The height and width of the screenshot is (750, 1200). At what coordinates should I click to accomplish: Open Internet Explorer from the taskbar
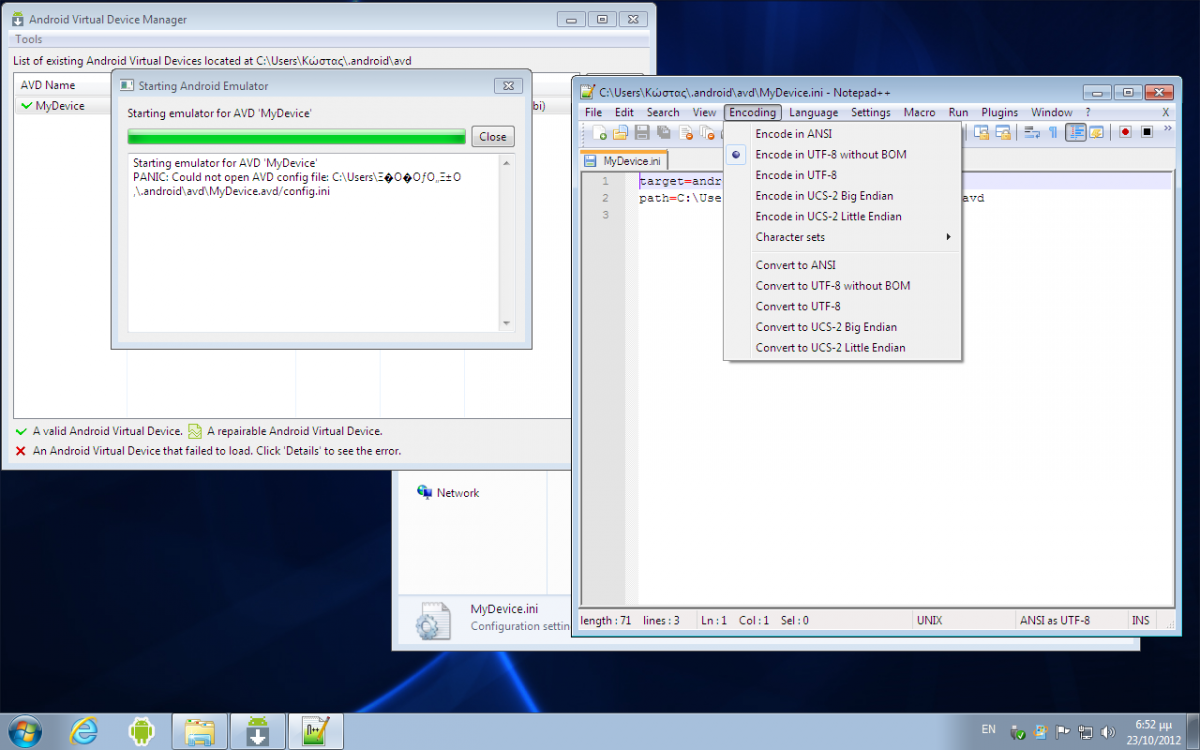tap(85, 732)
